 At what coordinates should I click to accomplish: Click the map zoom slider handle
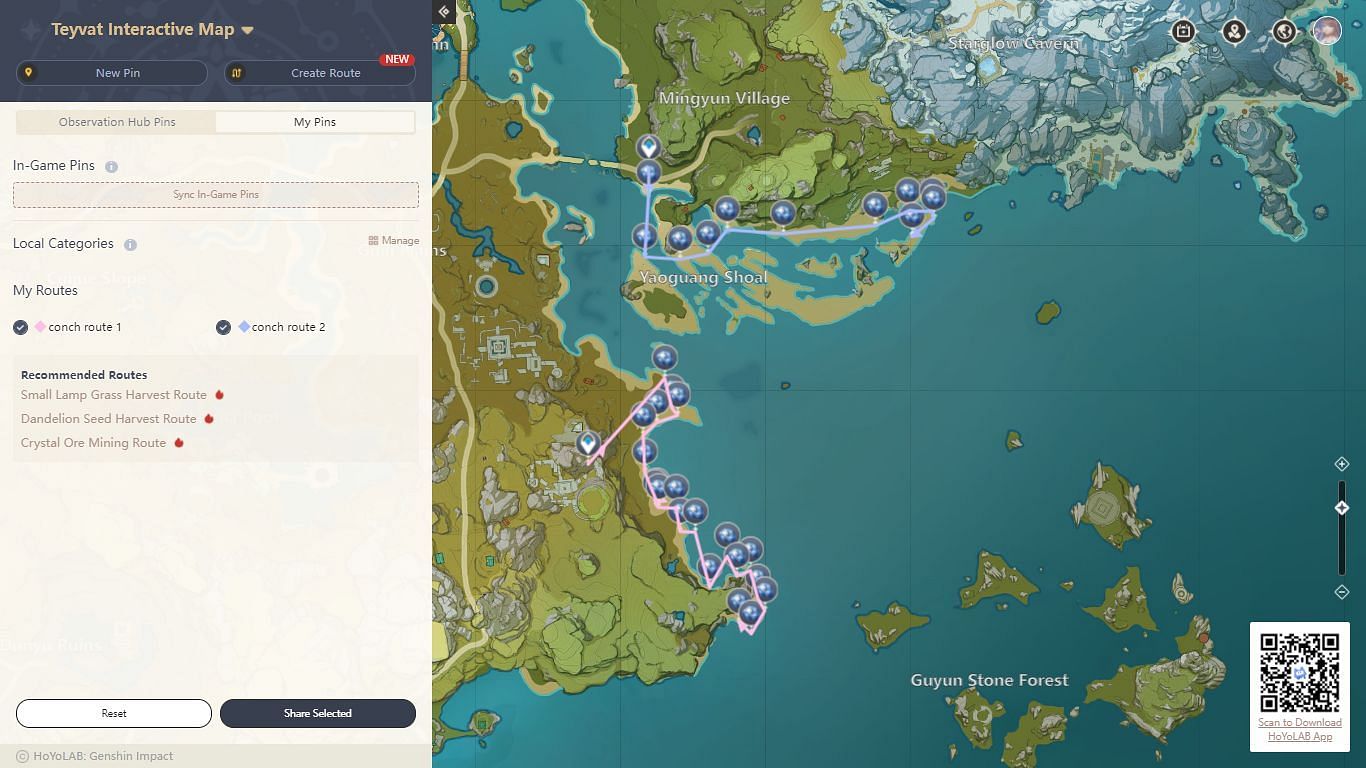point(1342,508)
